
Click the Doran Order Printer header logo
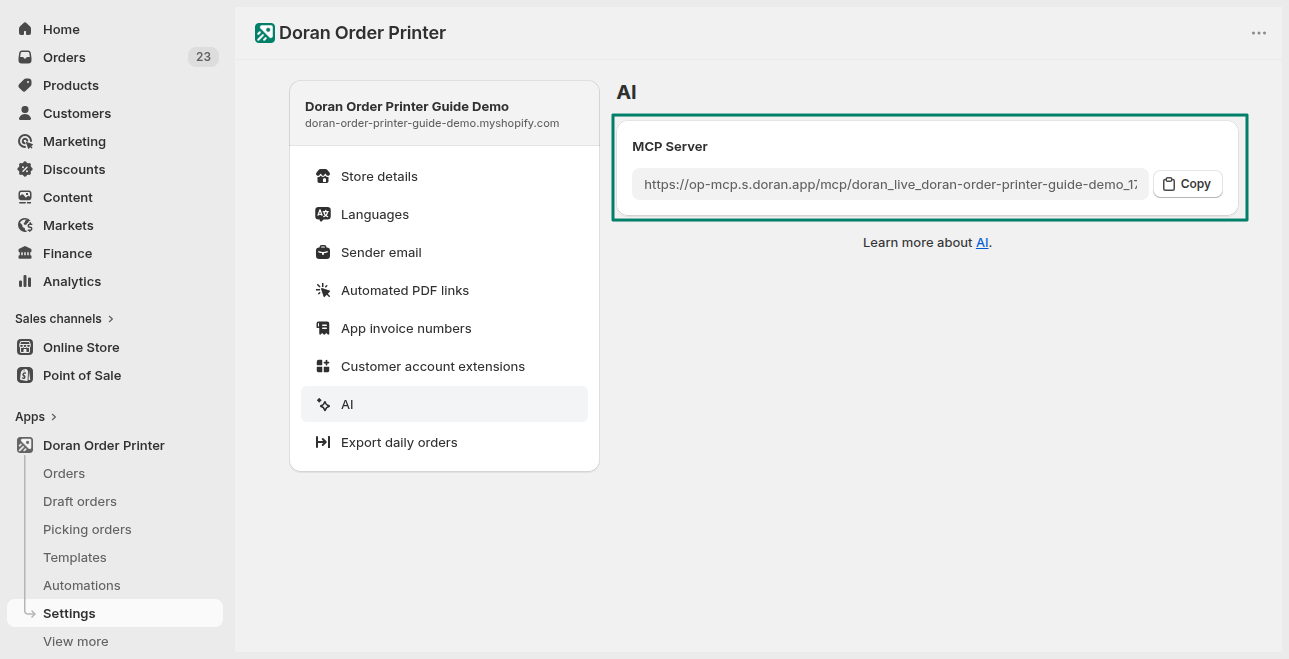click(x=265, y=33)
